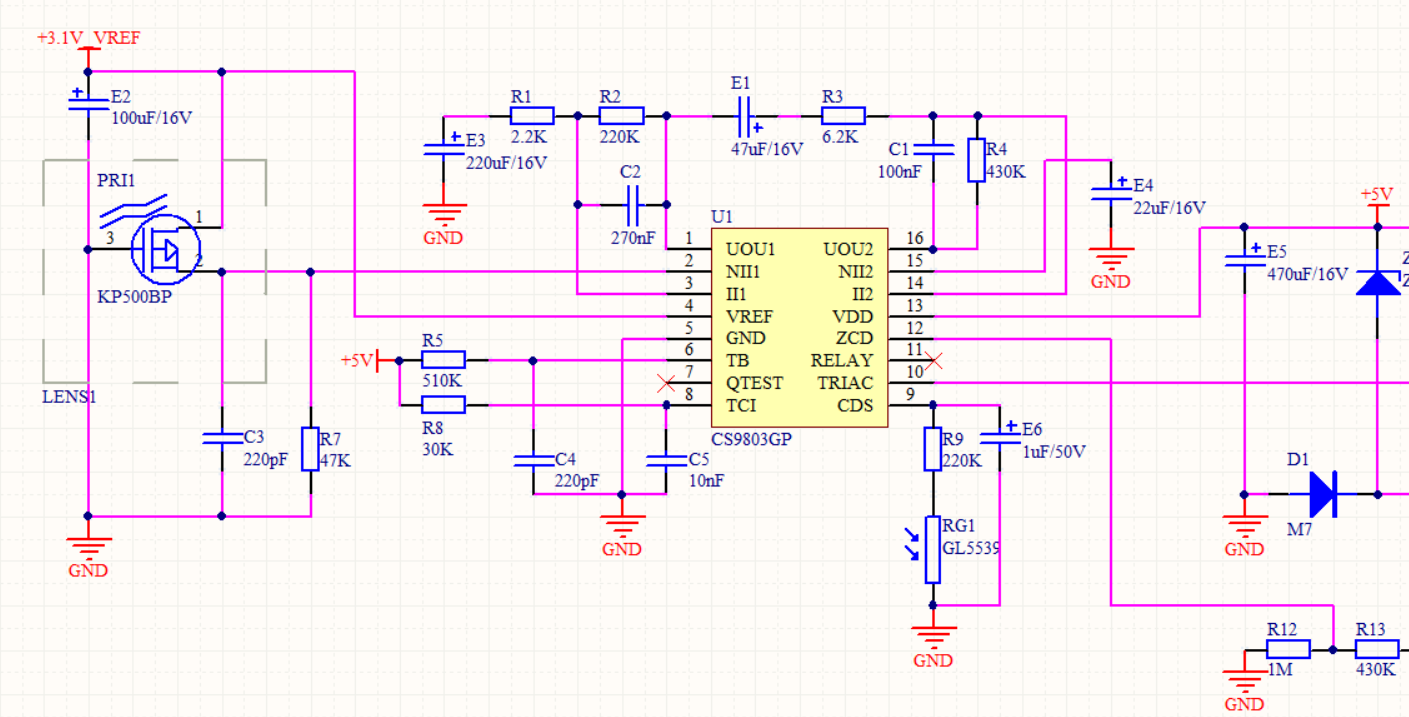1409x717 pixels.
Task: Click the E5 electrolytic capacitor symbol
Action: point(1244,256)
